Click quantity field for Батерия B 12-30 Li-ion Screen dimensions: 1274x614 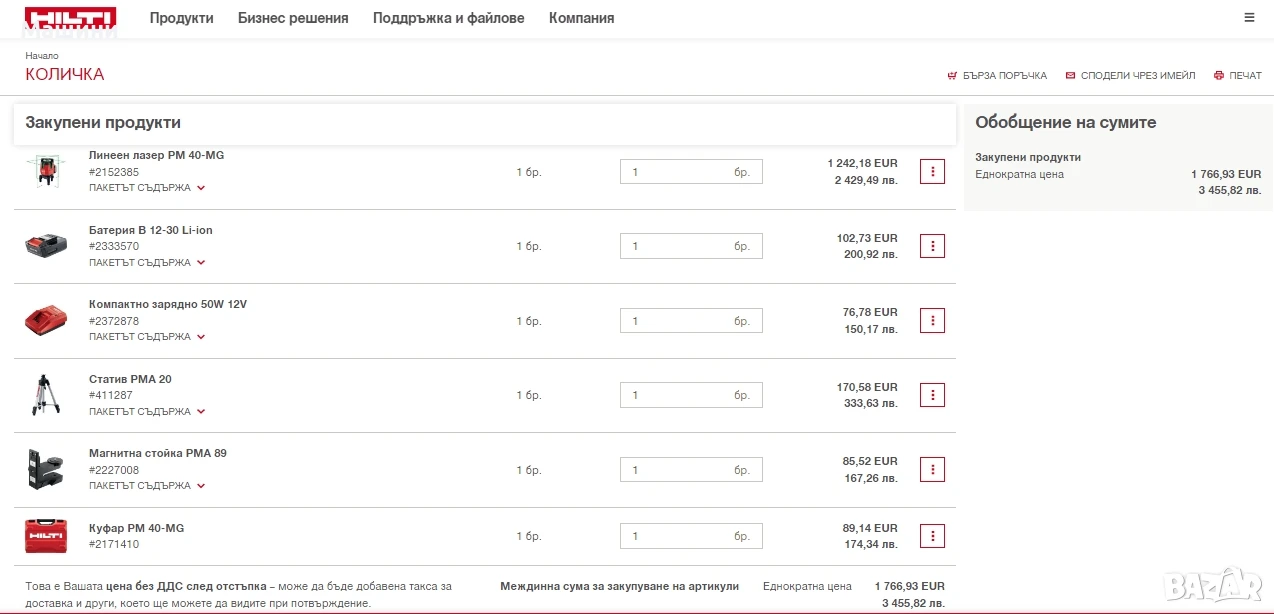click(691, 246)
